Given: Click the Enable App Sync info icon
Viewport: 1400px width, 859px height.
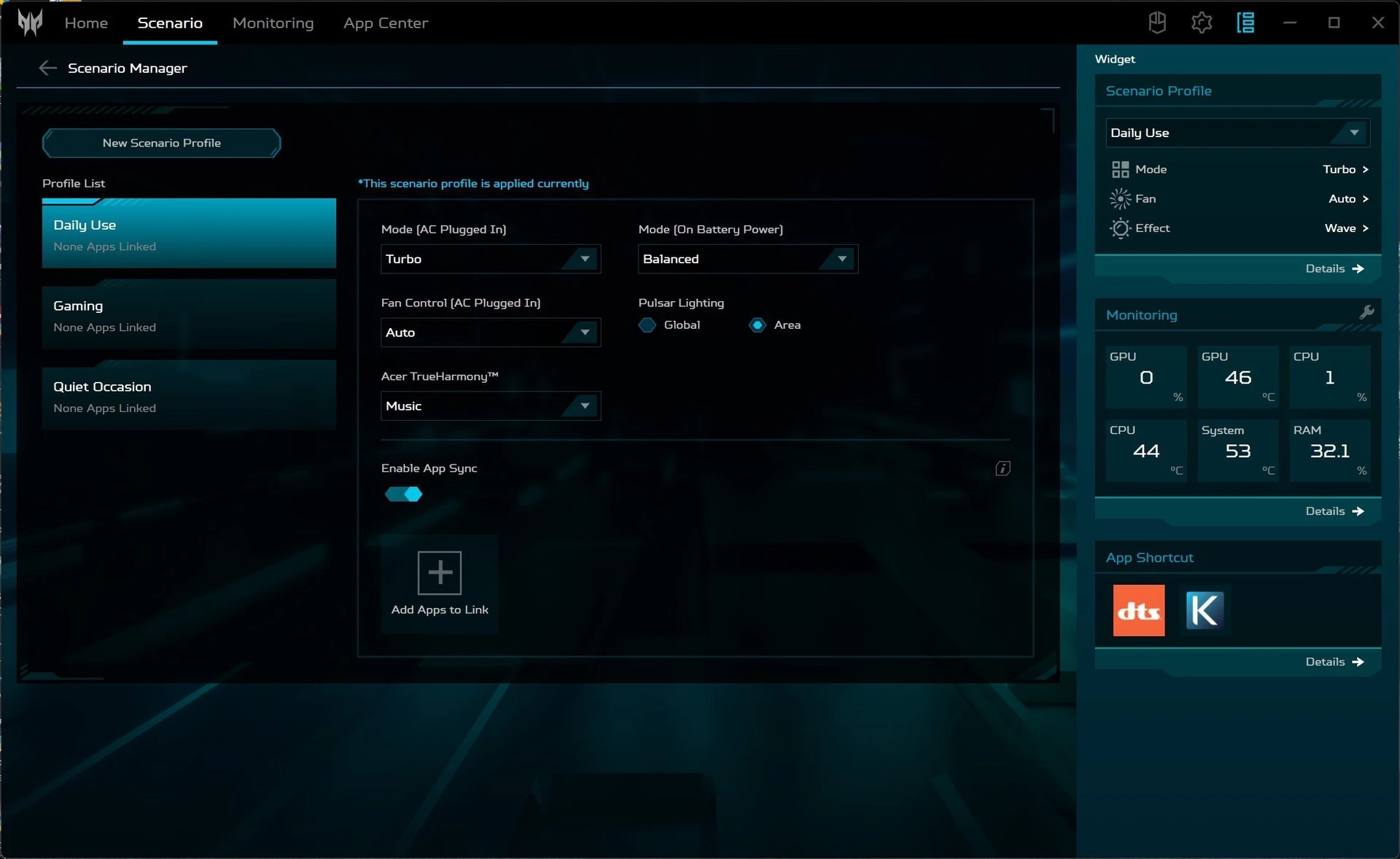Looking at the screenshot, I should point(1003,468).
